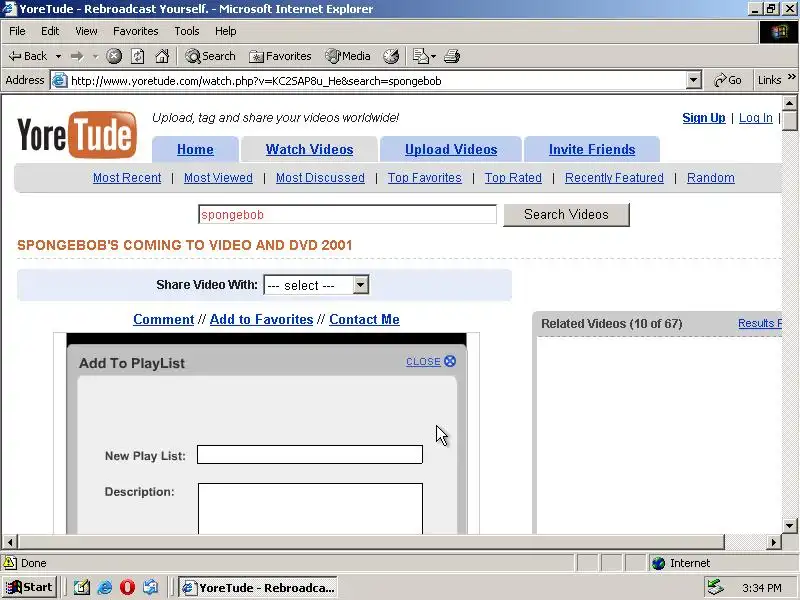Open the Help menu
The width and height of the screenshot is (800, 600).
point(226,31)
